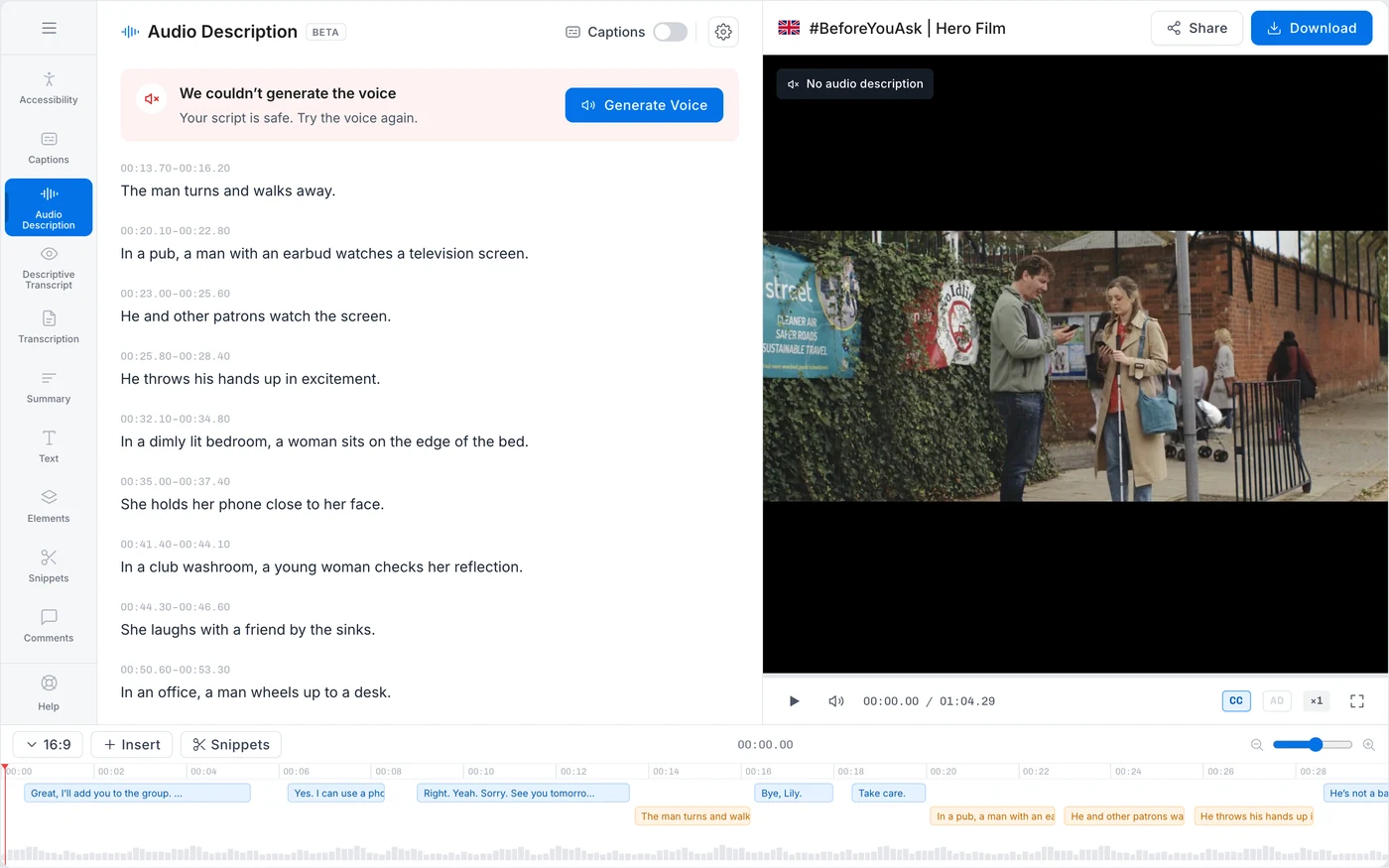The height and width of the screenshot is (868, 1389).
Task: Select 'He throws his hands up in excitement.' line
Action: point(250,379)
